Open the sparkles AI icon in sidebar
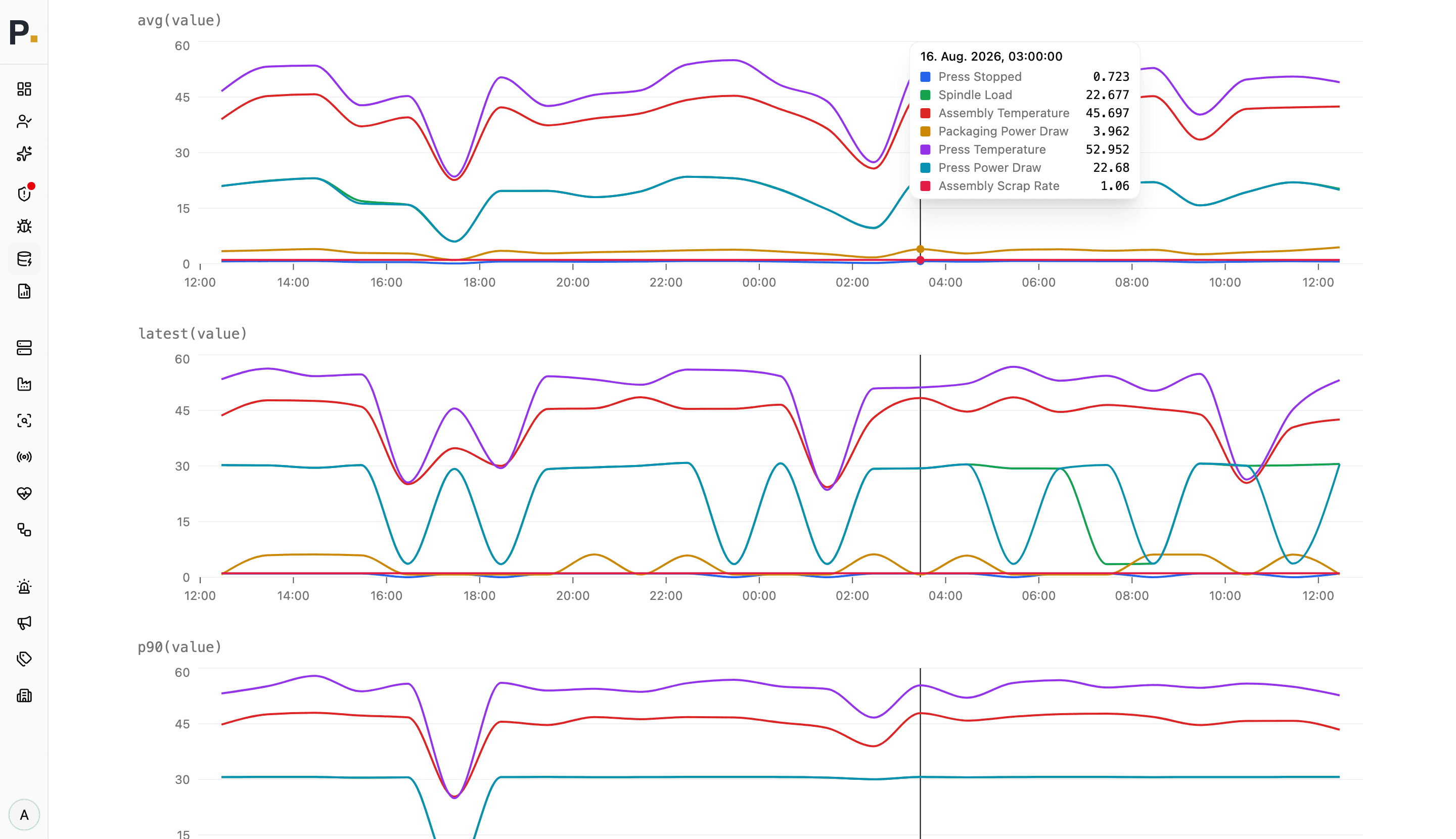The height and width of the screenshot is (839, 1456). 24,154
